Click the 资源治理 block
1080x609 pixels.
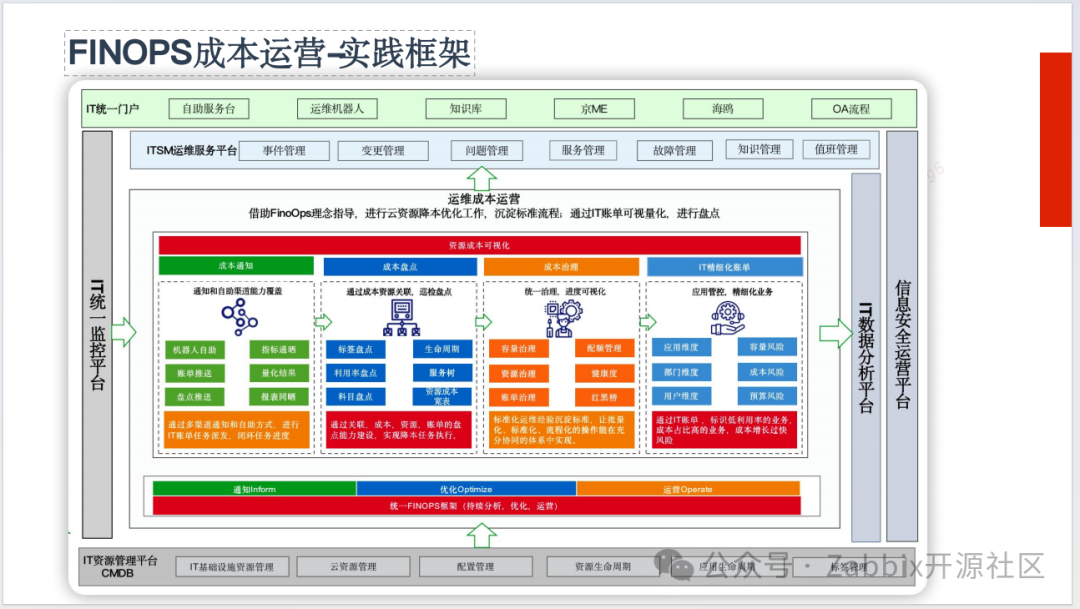tap(519, 373)
